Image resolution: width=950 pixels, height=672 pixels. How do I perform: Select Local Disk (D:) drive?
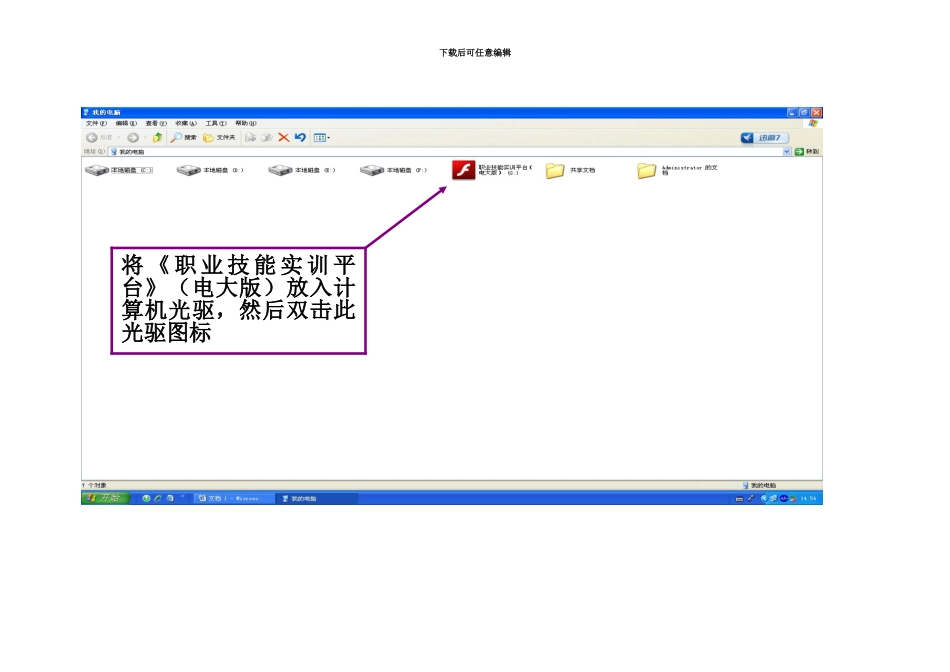[x=210, y=170]
